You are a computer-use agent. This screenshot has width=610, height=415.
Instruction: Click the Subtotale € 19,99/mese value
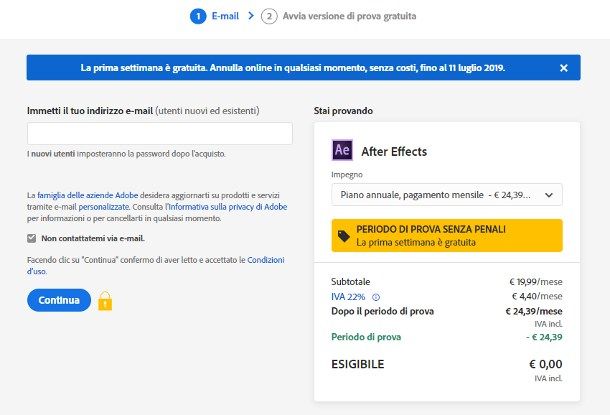[535, 282]
